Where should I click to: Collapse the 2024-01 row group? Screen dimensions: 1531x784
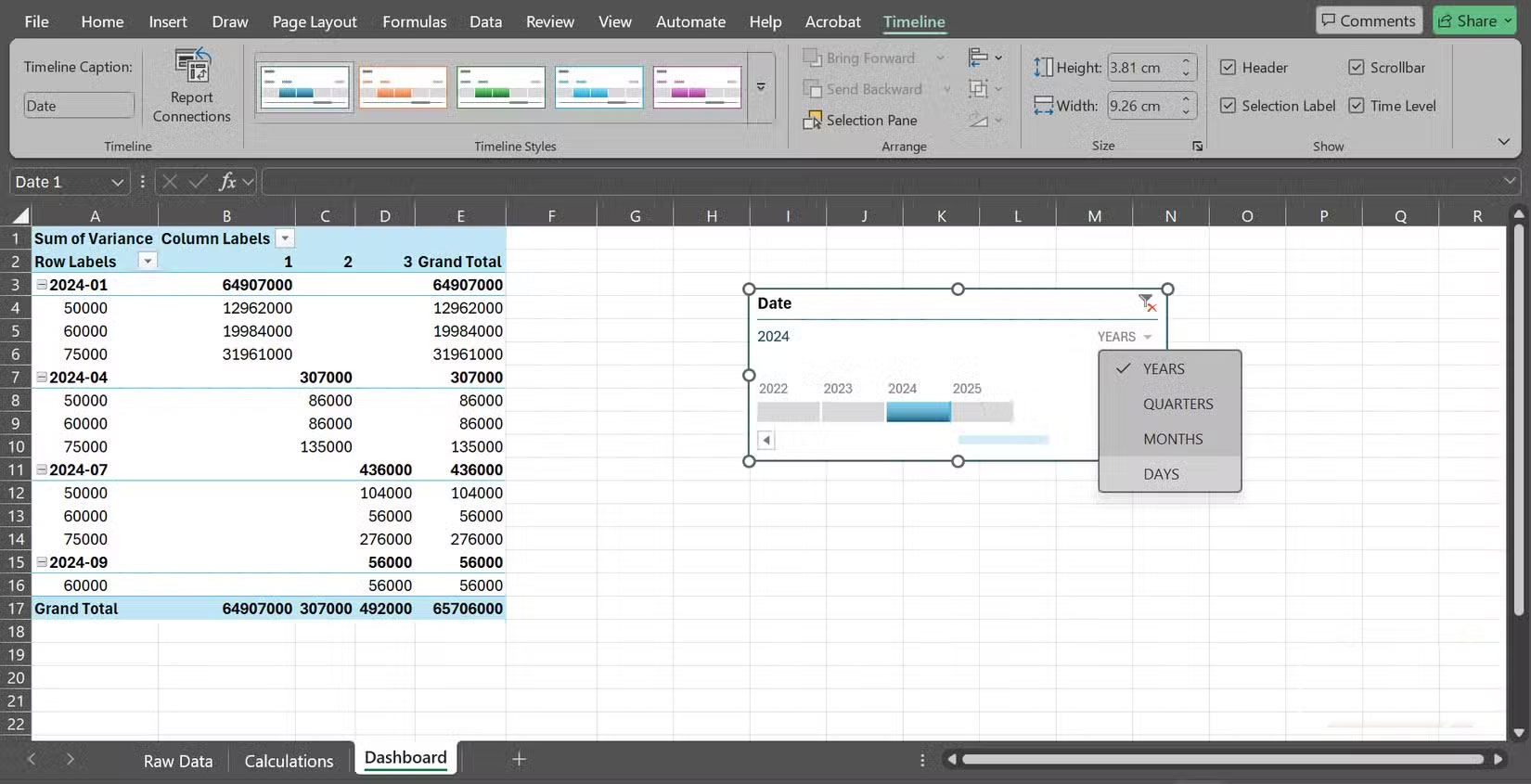[42, 285]
